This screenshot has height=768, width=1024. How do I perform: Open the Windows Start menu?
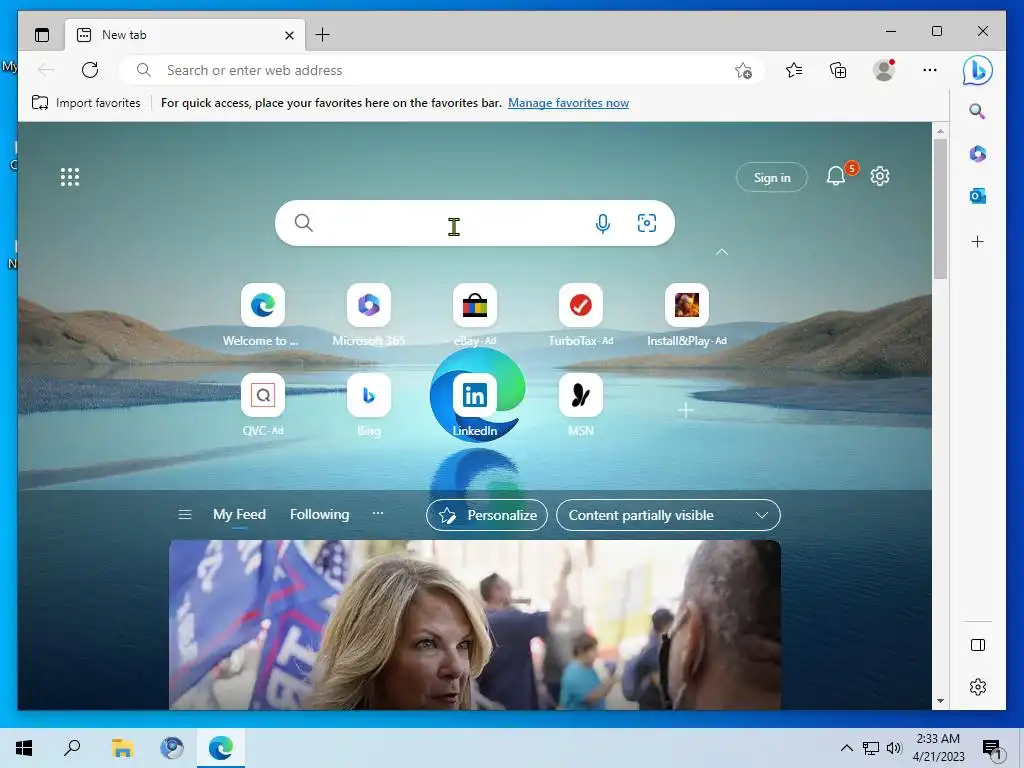tap(24, 748)
